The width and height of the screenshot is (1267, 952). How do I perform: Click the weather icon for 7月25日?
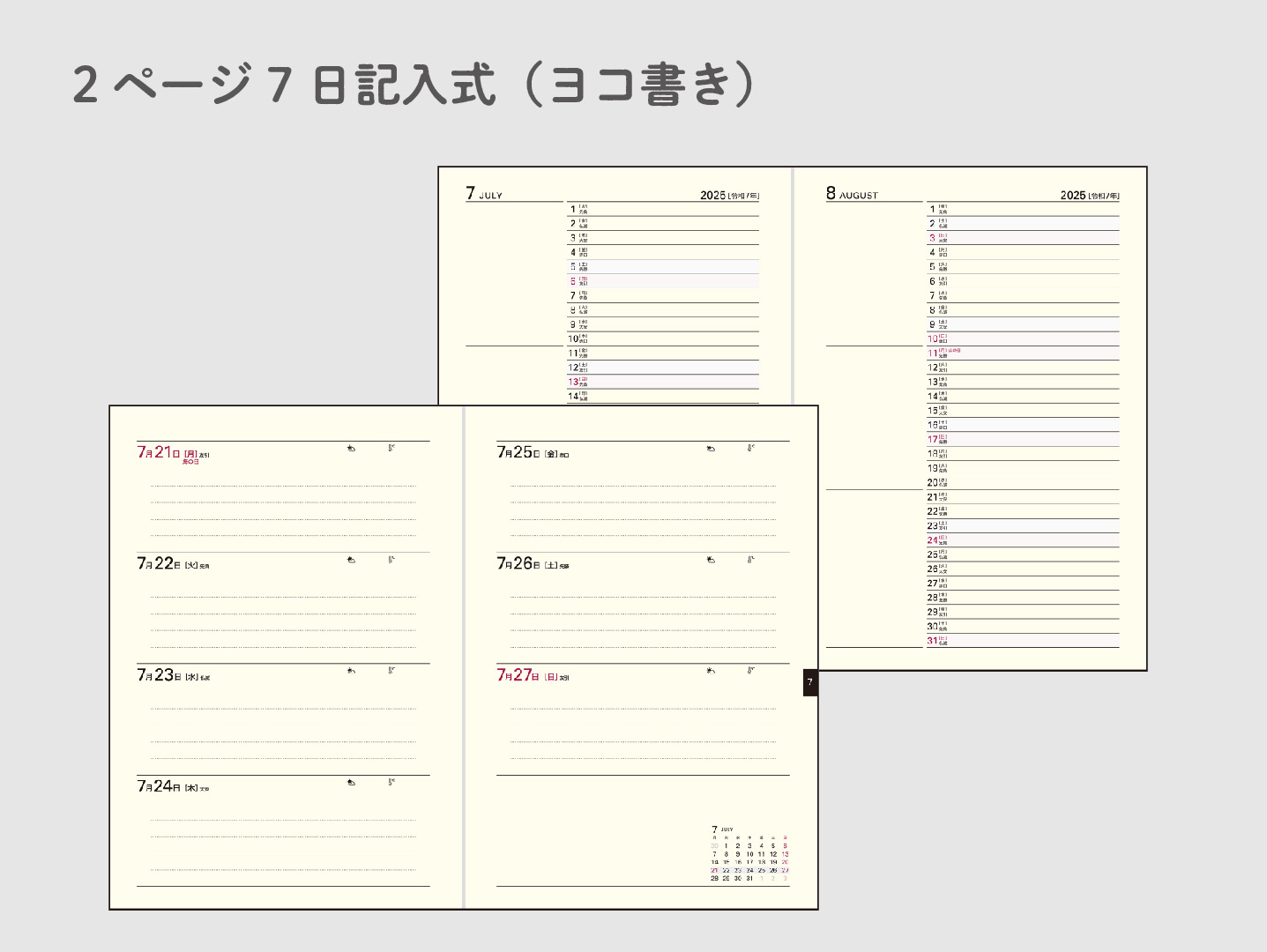(x=711, y=449)
